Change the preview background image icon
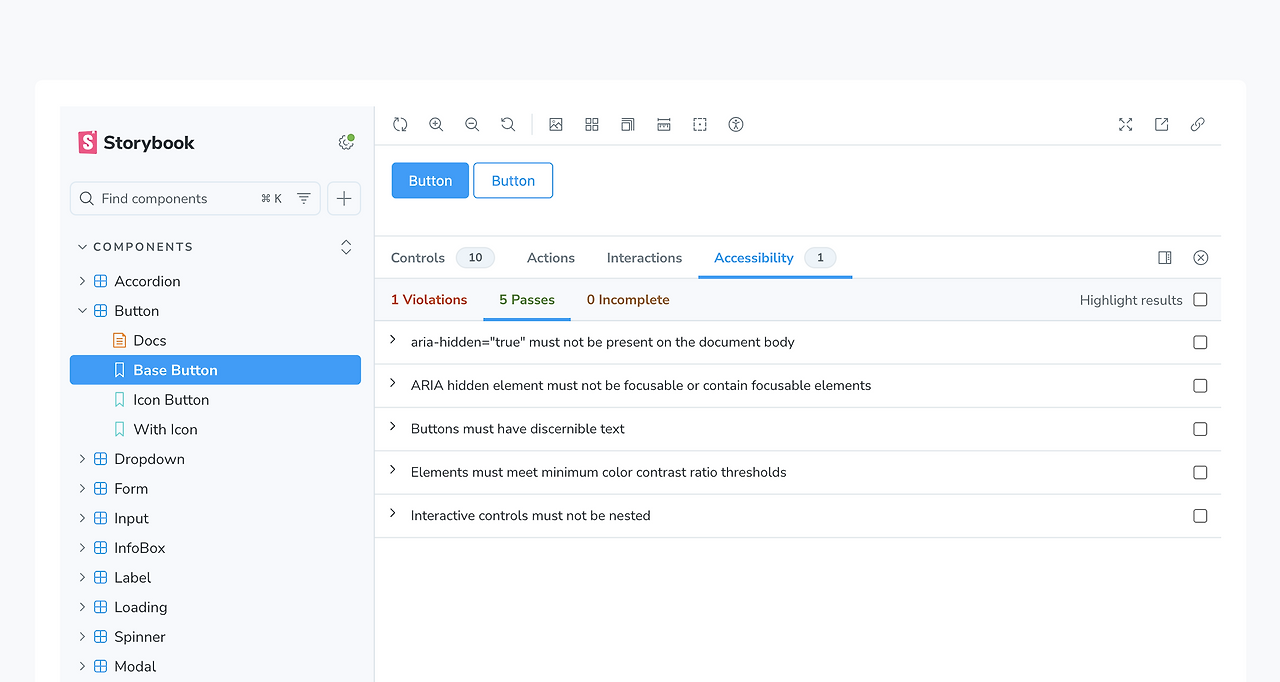 [556, 124]
